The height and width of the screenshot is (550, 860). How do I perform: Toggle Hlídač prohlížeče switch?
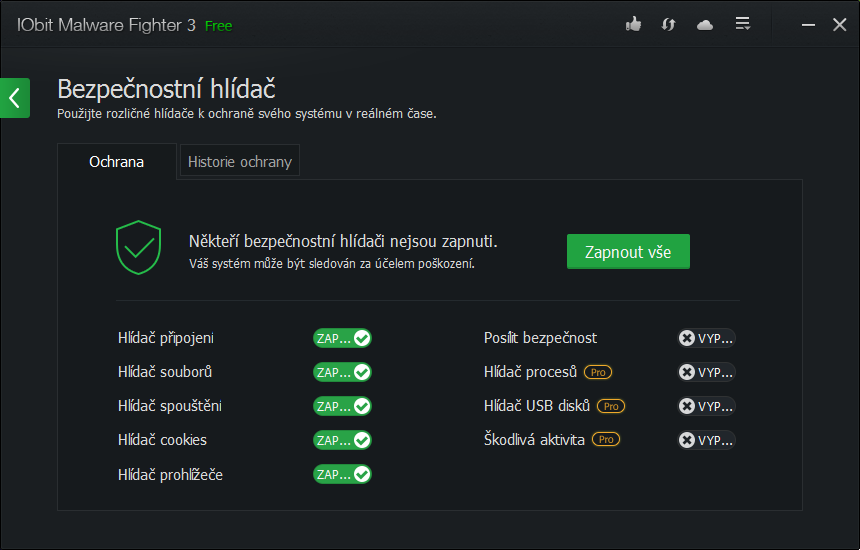[342, 474]
